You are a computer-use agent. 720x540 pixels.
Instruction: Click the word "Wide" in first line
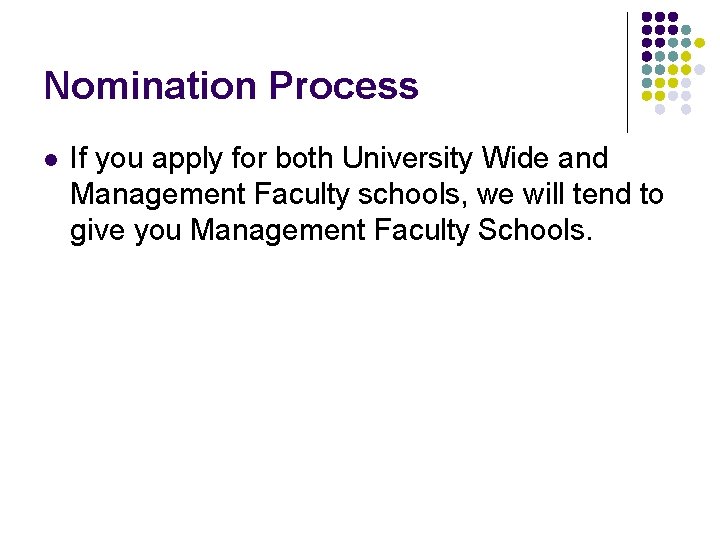[x=515, y=158]
